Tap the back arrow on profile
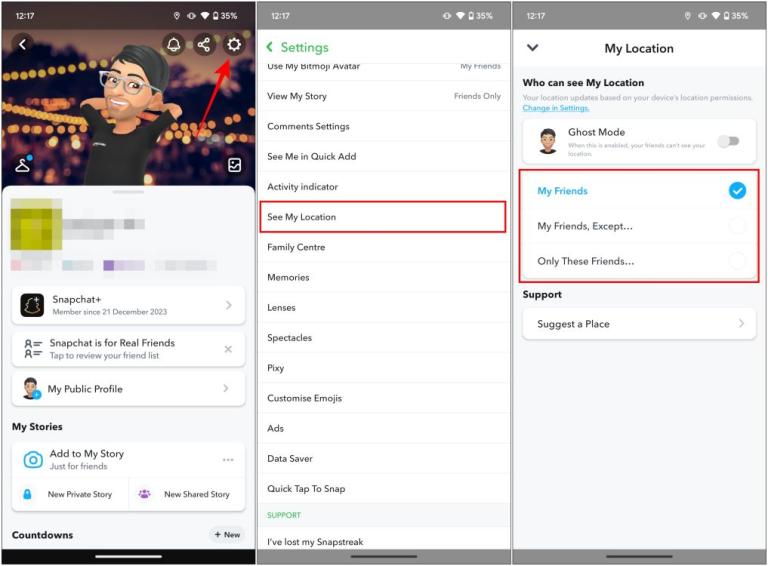This screenshot has height=566, width=768. (x=23, y=44)
